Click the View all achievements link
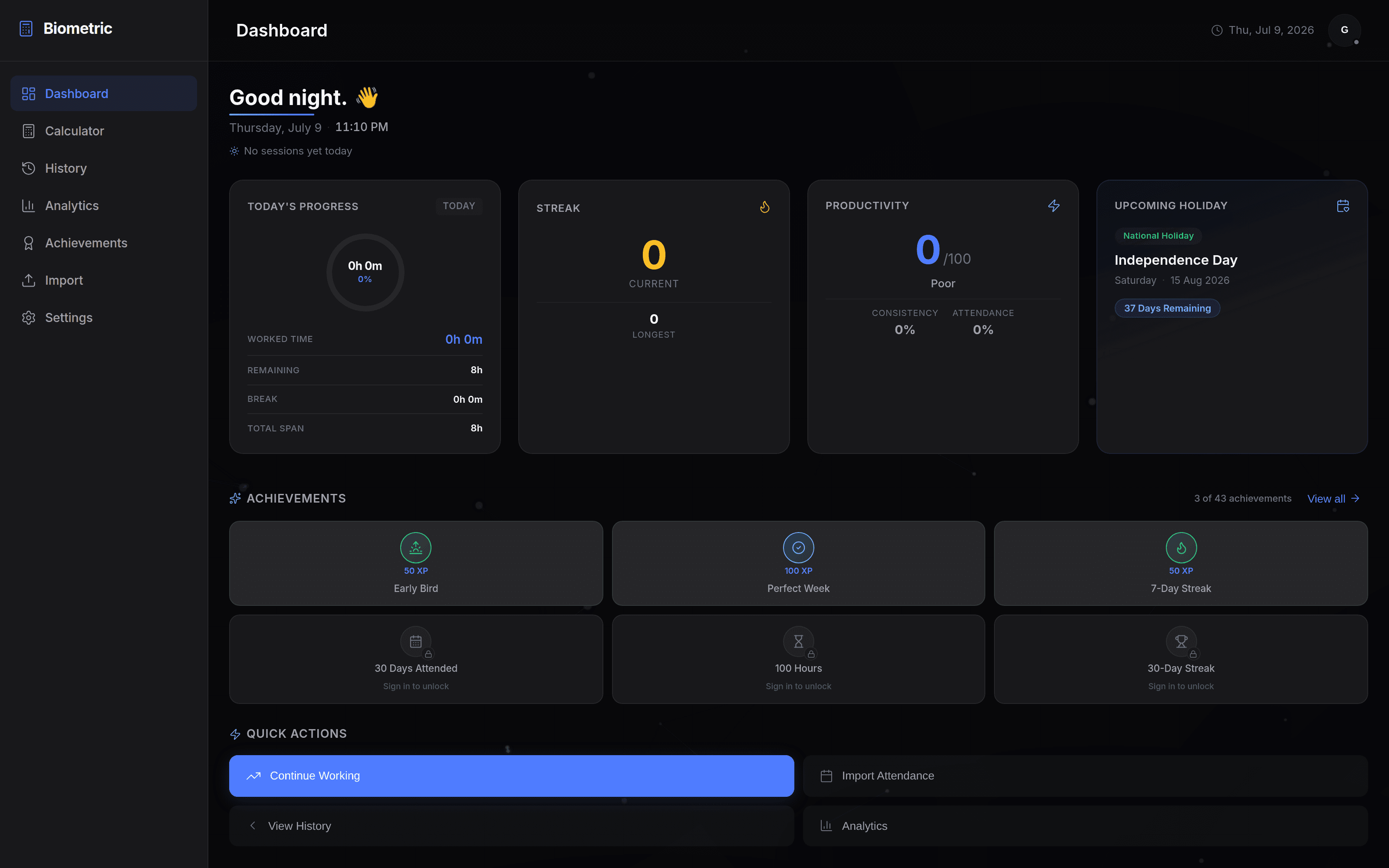 1333,498
